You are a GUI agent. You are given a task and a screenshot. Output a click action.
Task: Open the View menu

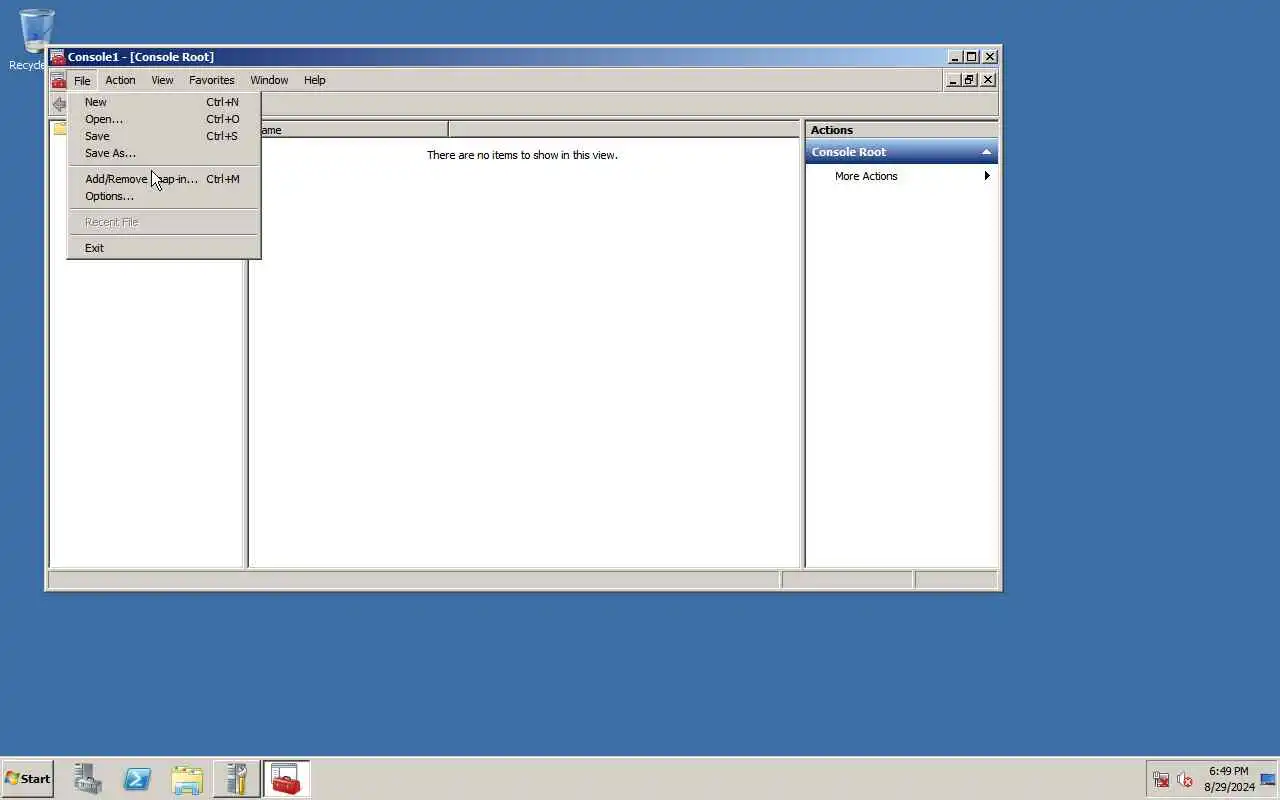(x=162, y=80)
